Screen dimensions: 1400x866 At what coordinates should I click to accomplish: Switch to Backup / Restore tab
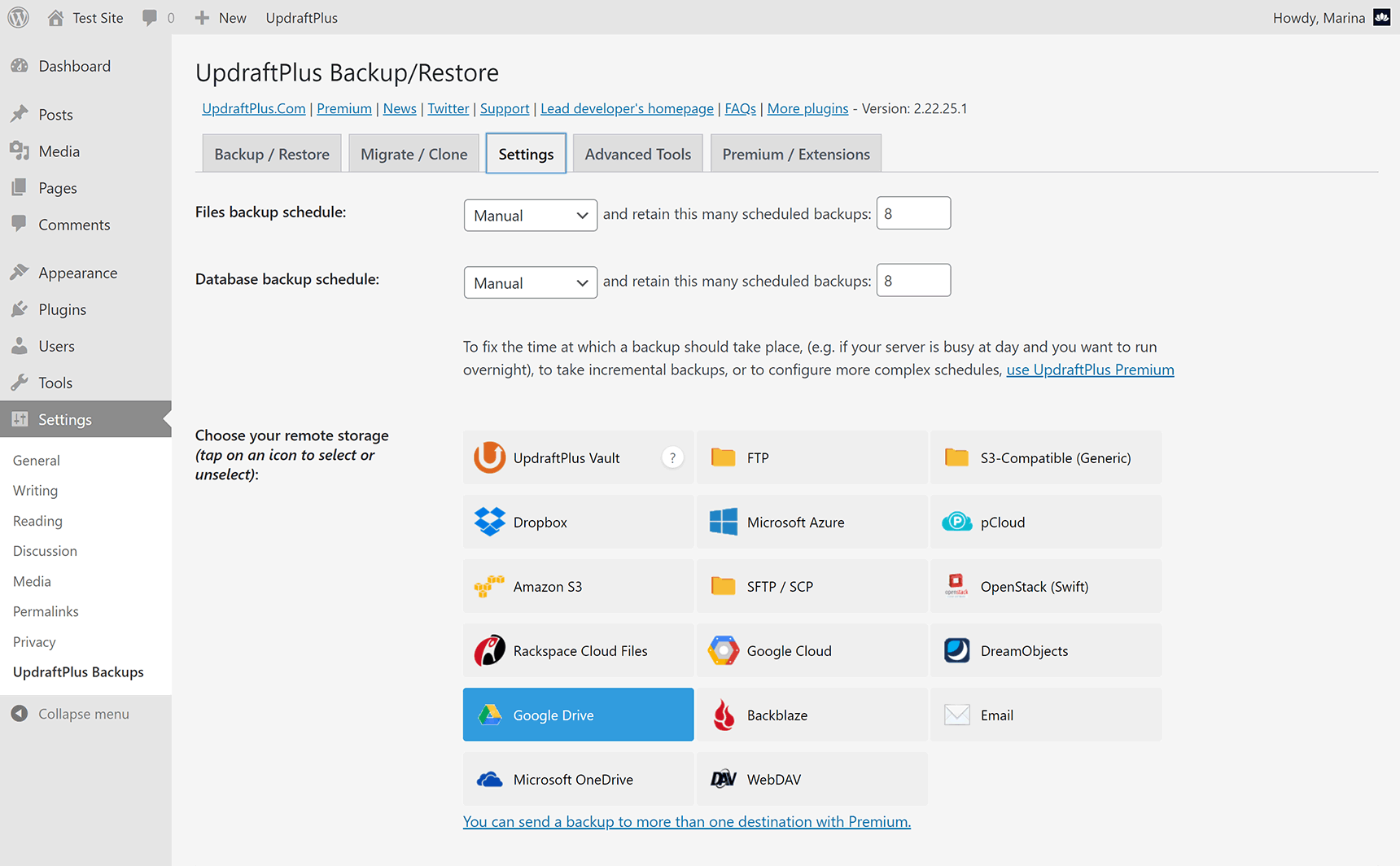pos(272,154)
